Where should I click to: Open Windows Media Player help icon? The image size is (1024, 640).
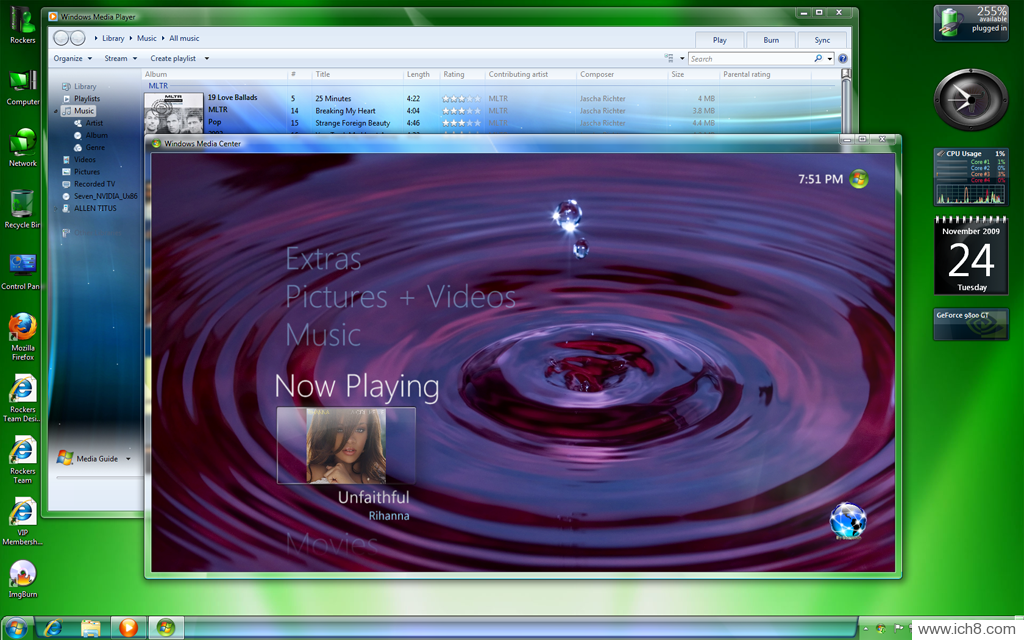tap(842, 59)
